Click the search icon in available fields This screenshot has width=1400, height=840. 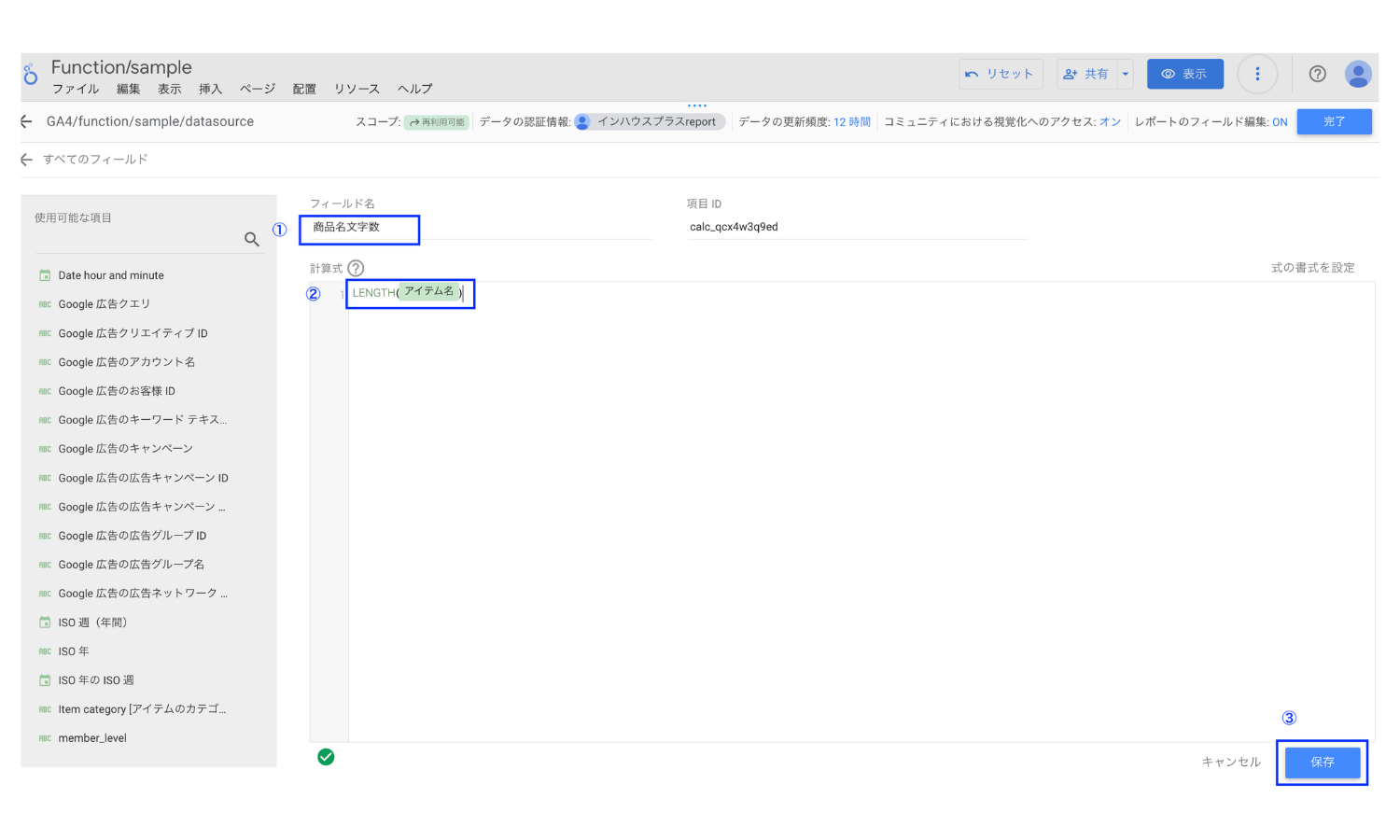[x=251, y=240]
